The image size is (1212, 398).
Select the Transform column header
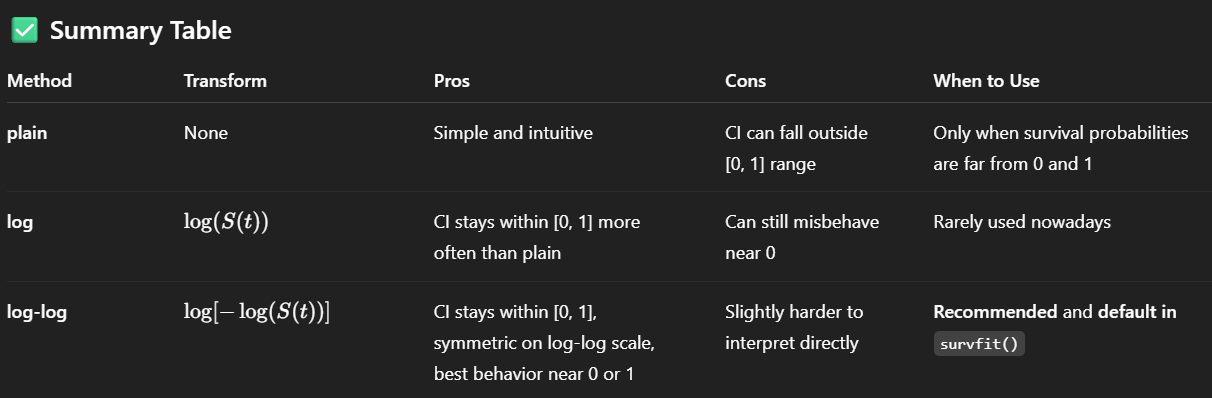(x=225, y=81)
